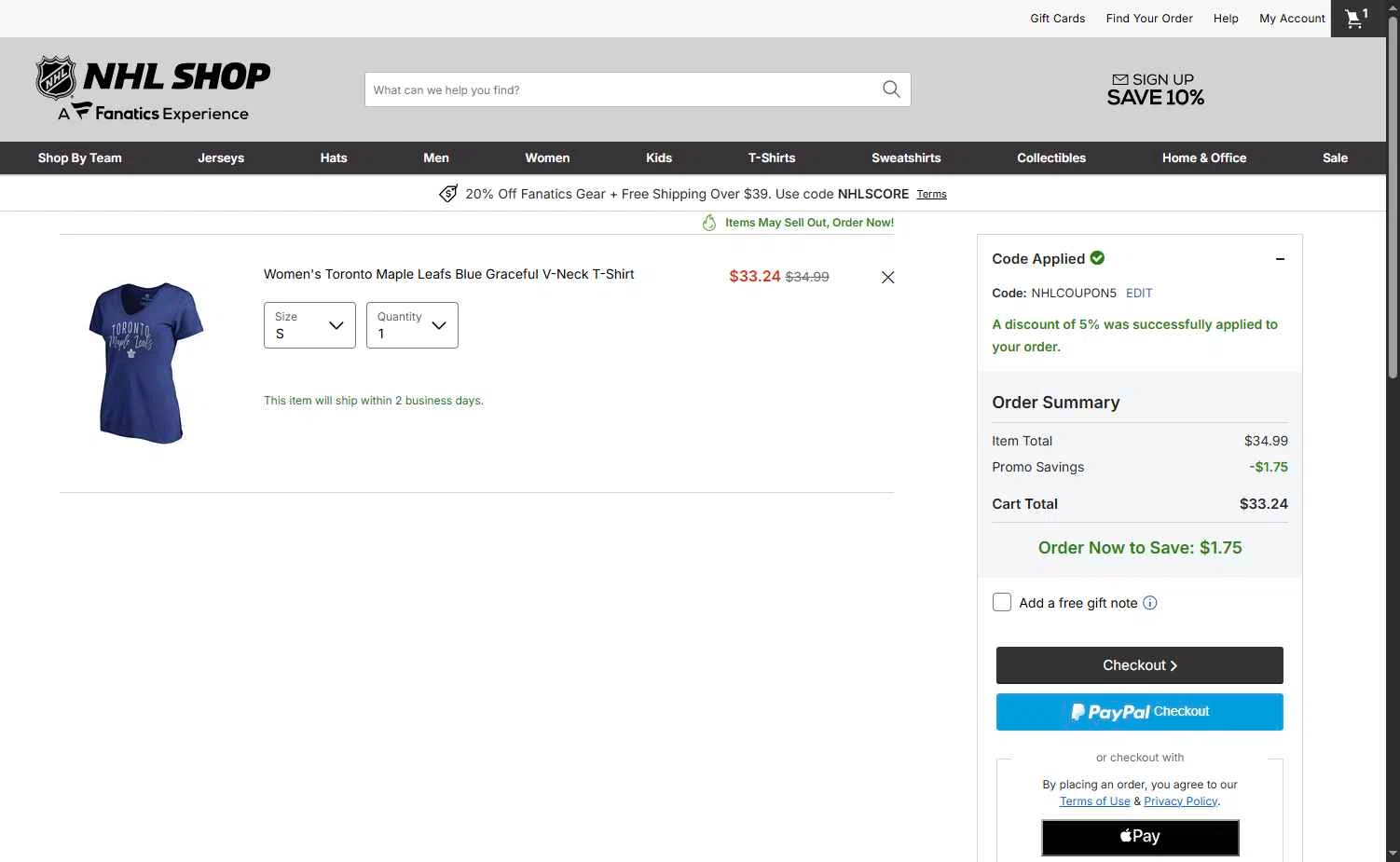Click the search magnifier icon
1400x862 pixels.
(x=891, y=89)
